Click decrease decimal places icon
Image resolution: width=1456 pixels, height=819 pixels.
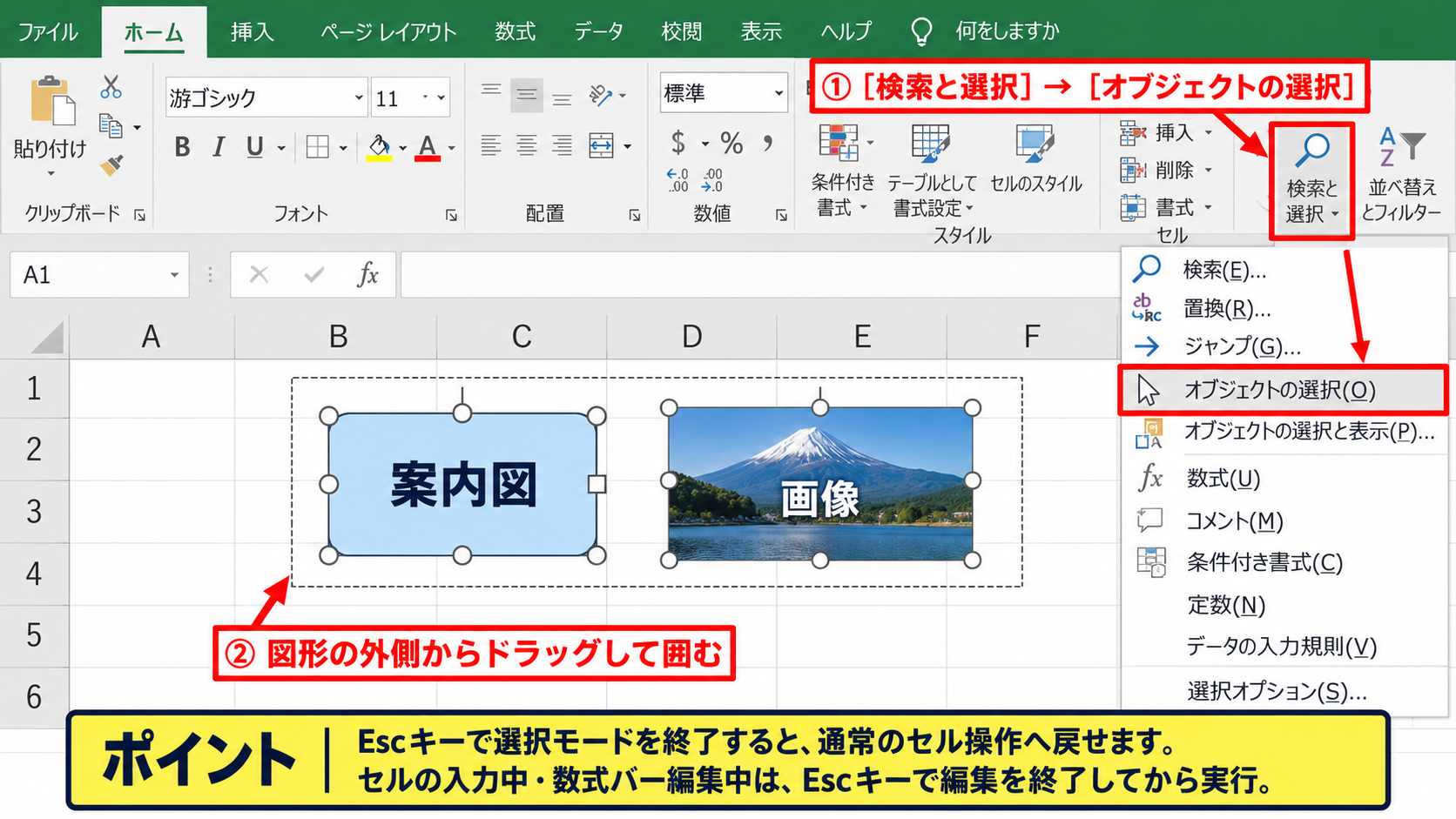(712, 180)
